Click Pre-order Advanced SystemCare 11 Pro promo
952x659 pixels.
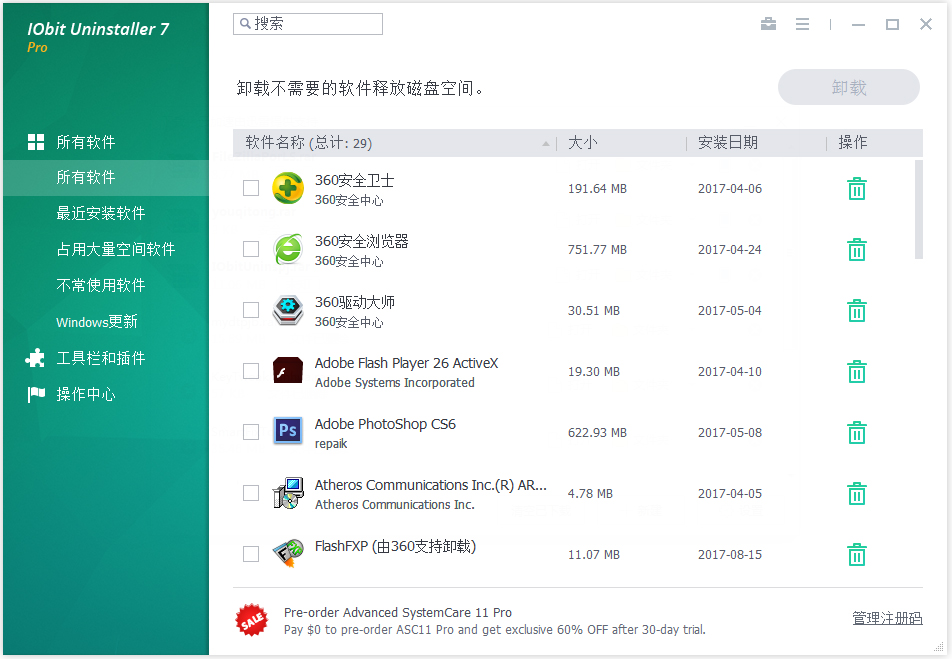coord(398,612)
